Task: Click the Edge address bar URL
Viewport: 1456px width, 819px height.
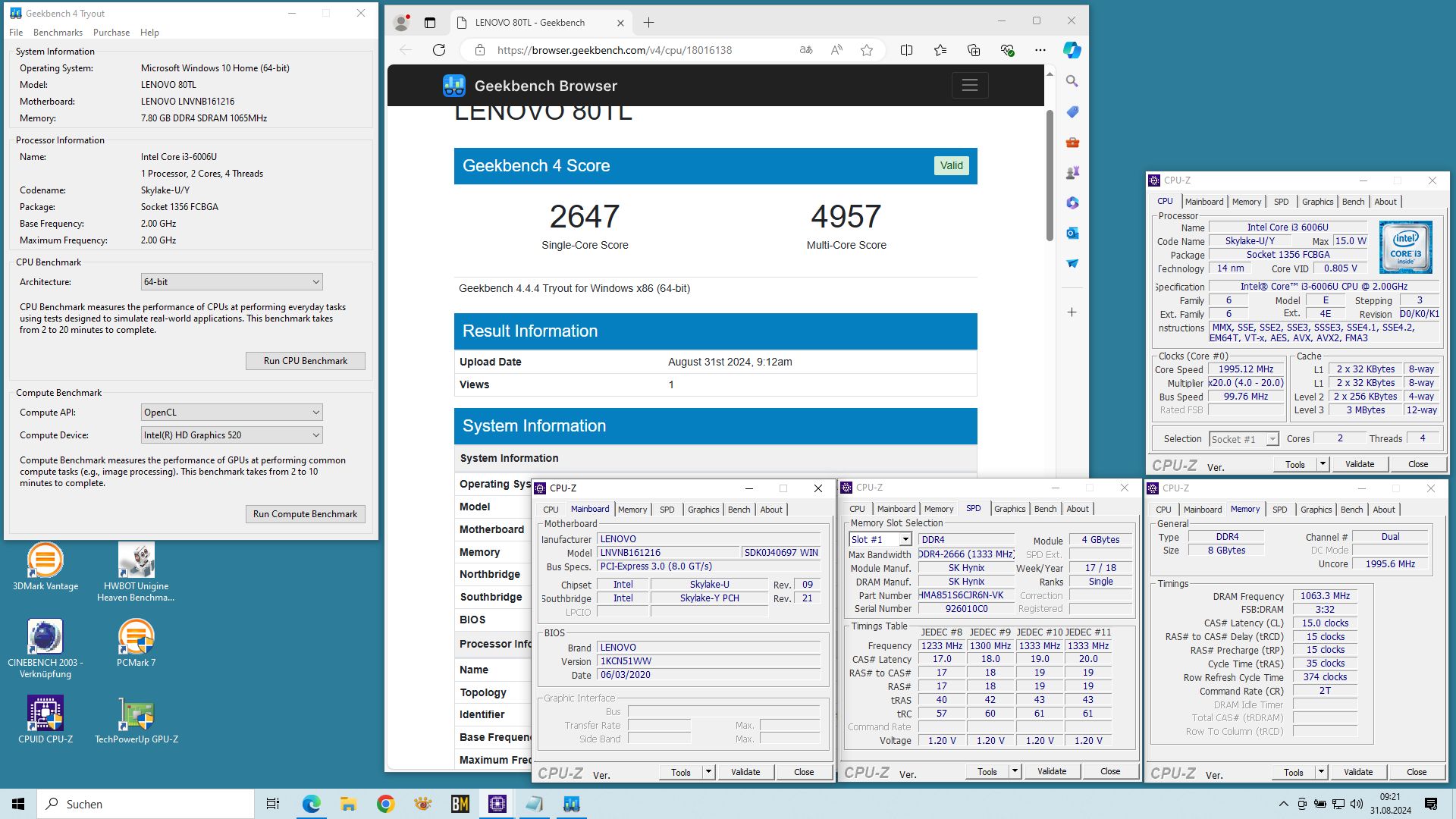Action: coord(614,50)
